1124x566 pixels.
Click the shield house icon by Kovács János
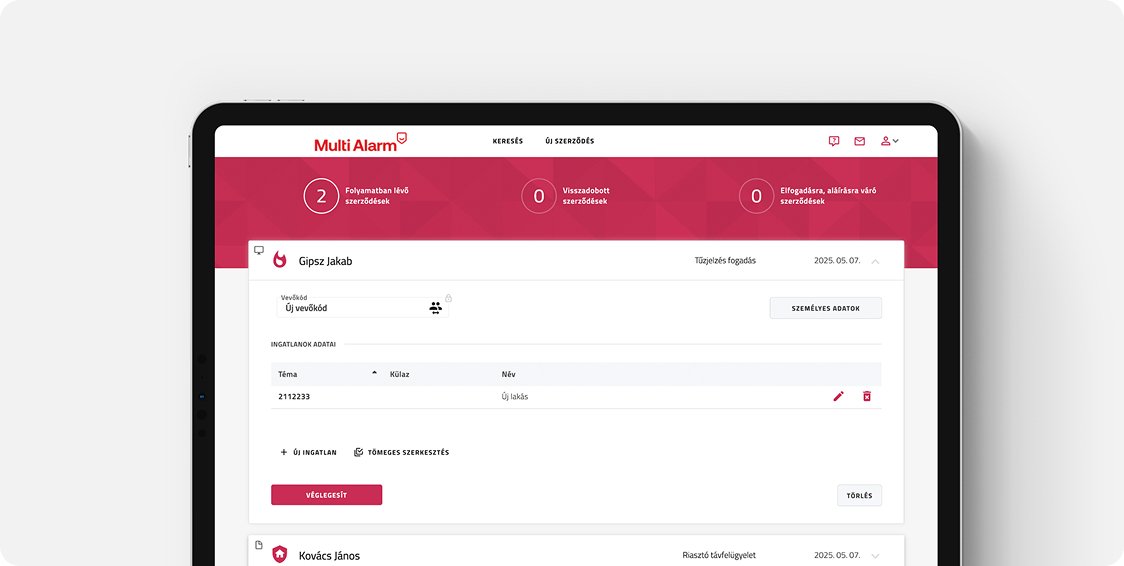[280, 554]
